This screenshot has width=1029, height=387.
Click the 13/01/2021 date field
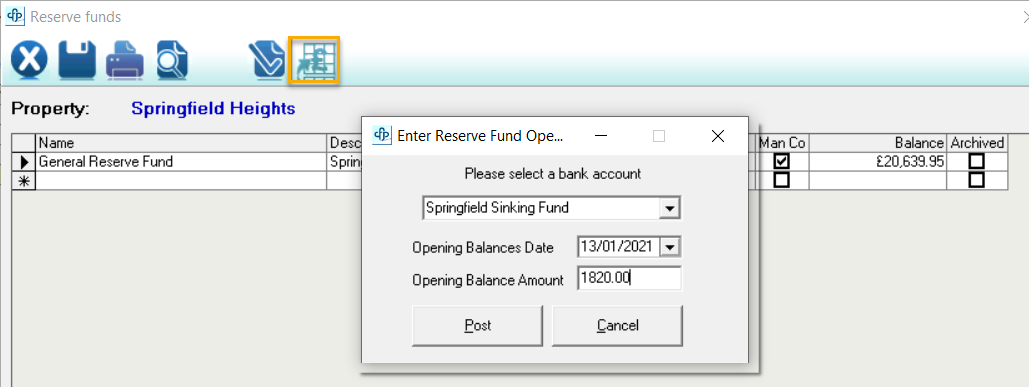(618, 247)
